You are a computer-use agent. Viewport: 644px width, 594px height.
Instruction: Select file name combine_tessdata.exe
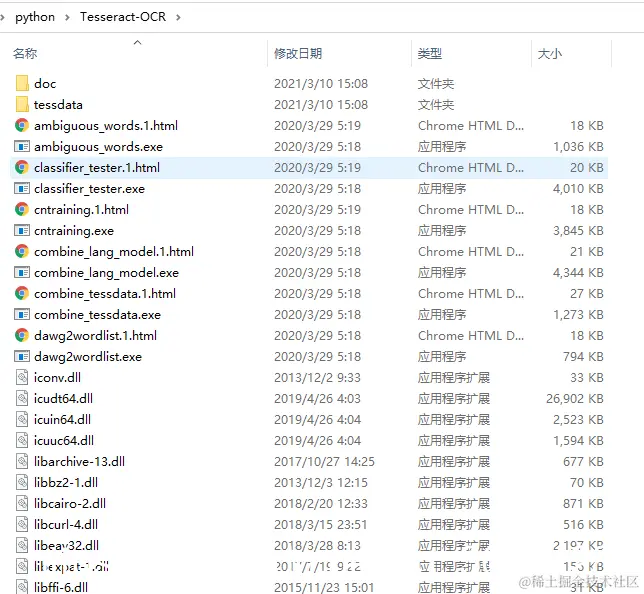tap(97, 314)
